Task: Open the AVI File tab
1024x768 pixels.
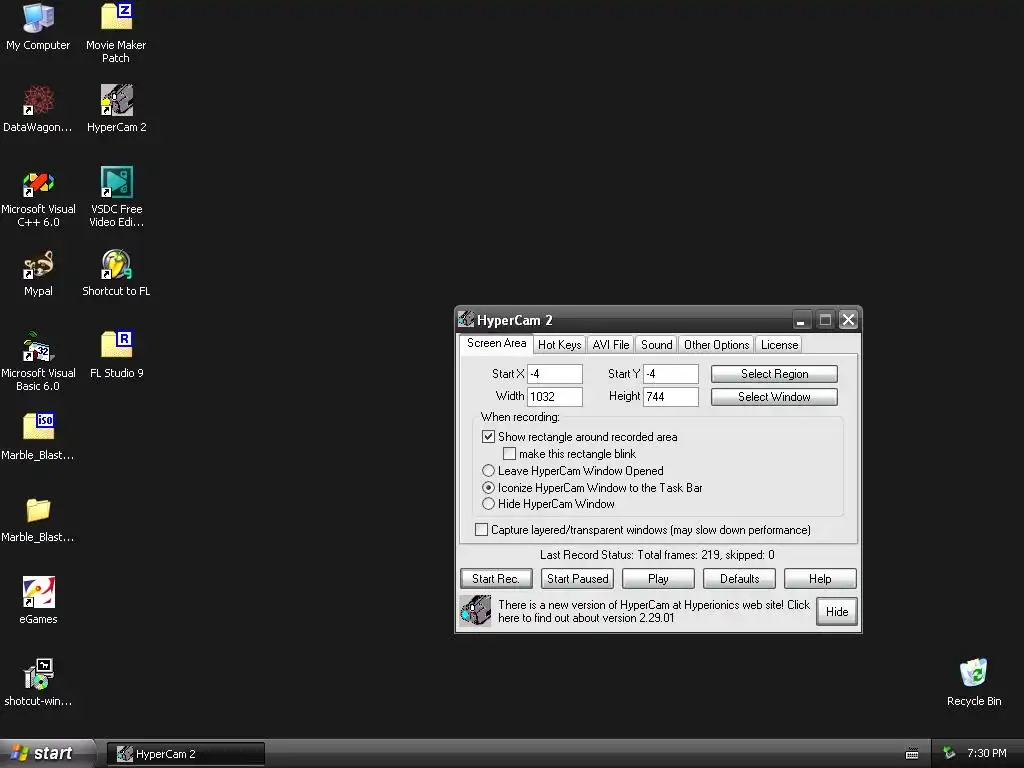Action: (x=611, y=345)
